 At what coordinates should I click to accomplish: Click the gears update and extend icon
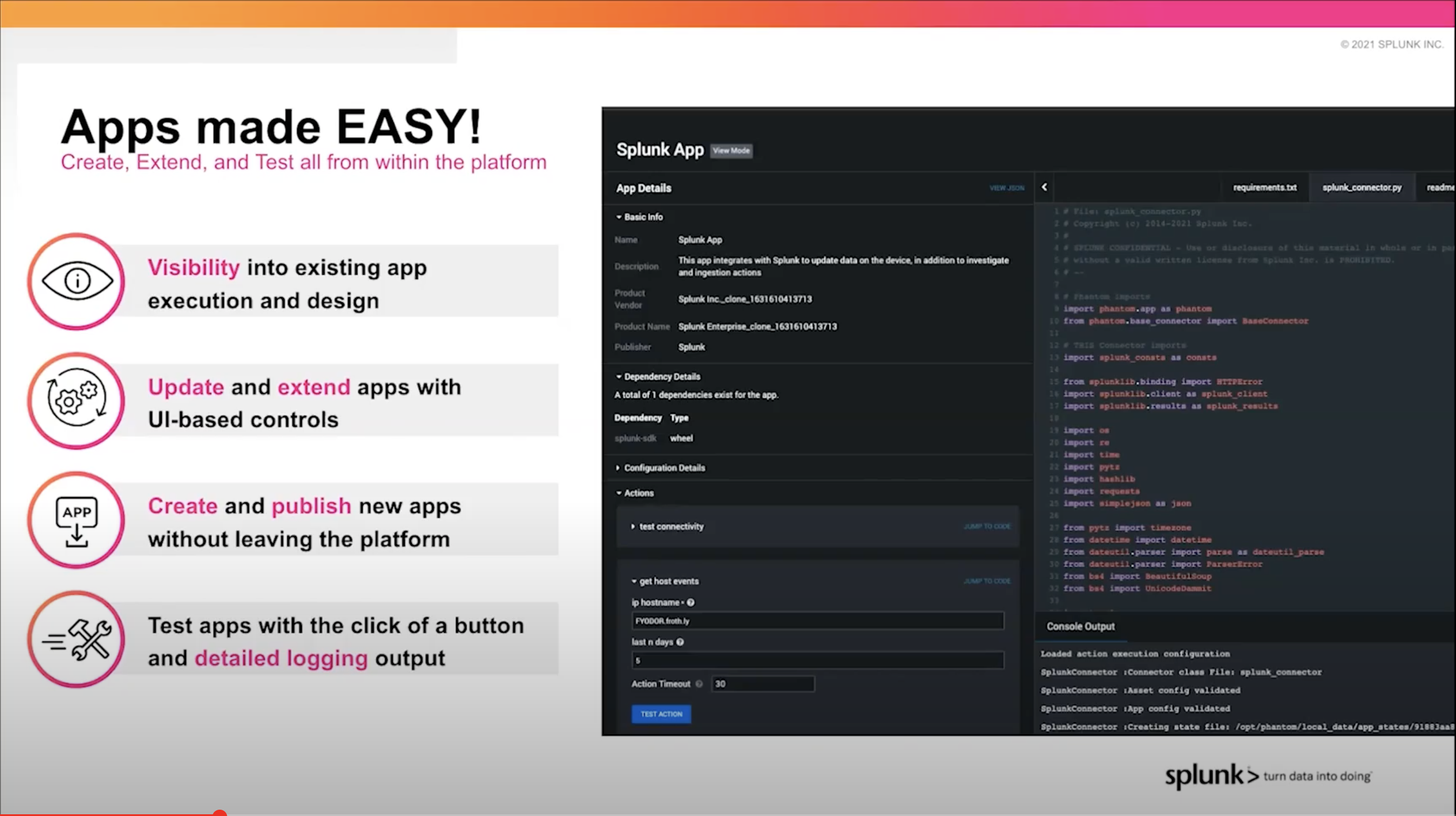point(77,401)
